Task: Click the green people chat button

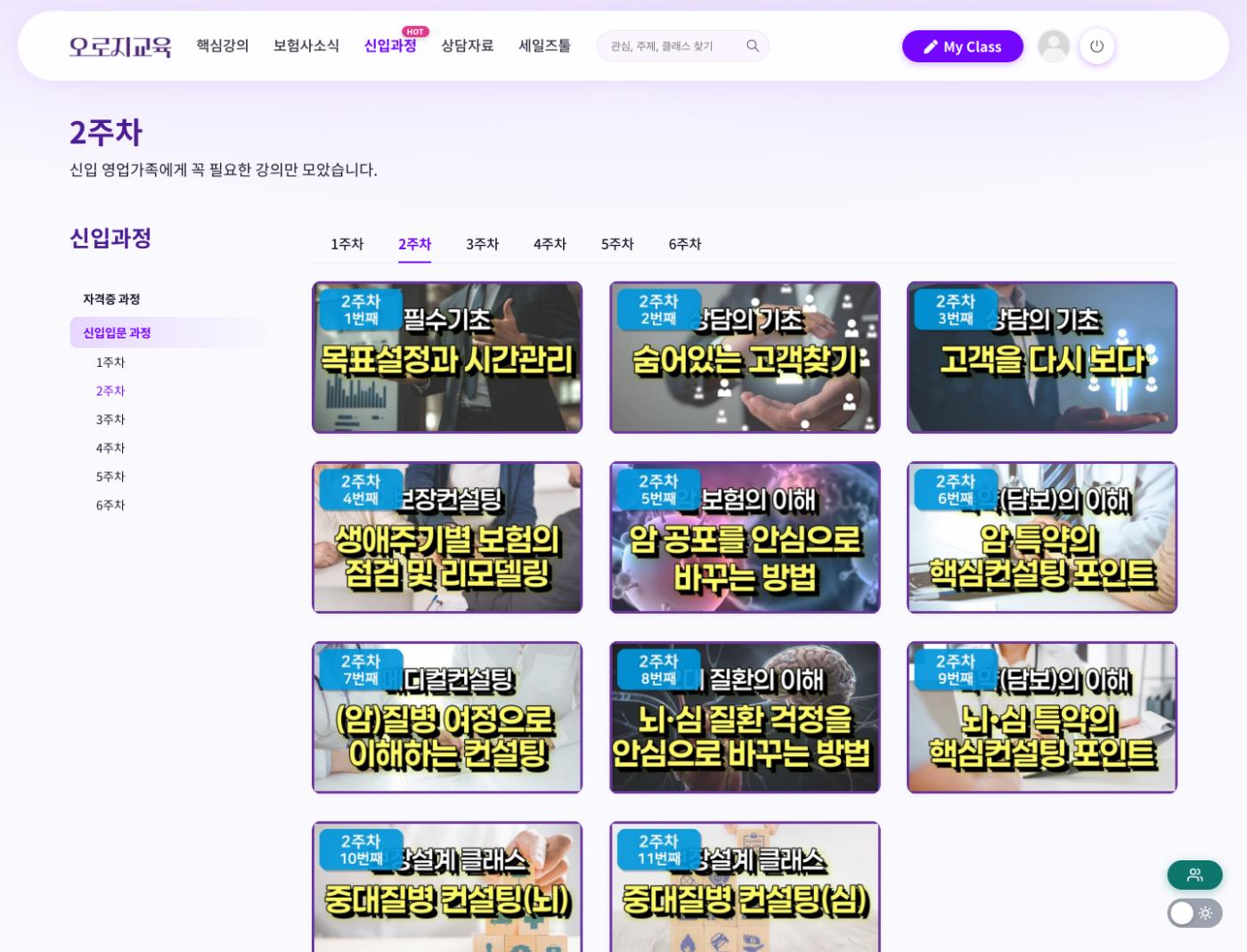Action: pos(1194,875)
